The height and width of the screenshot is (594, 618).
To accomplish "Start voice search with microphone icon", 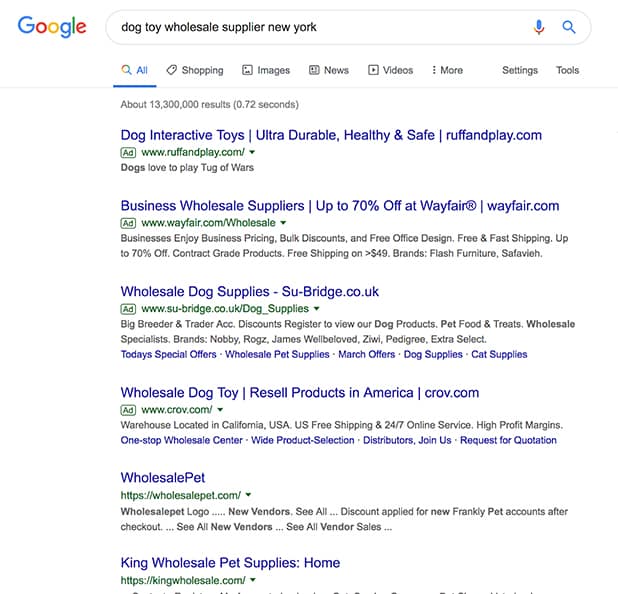I will point(539,27).
